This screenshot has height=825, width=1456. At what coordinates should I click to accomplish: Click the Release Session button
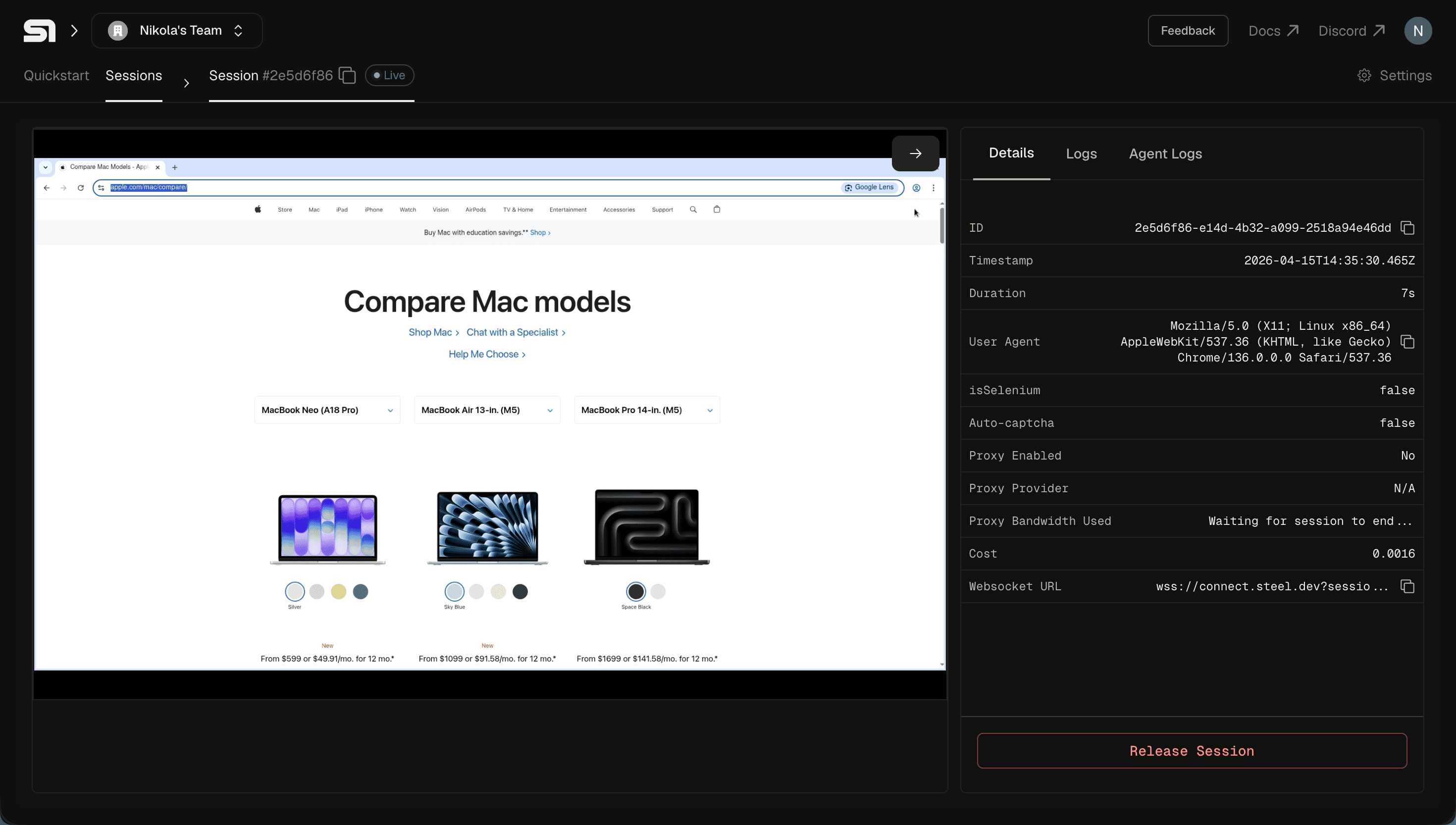click(x=1192, y=751)
